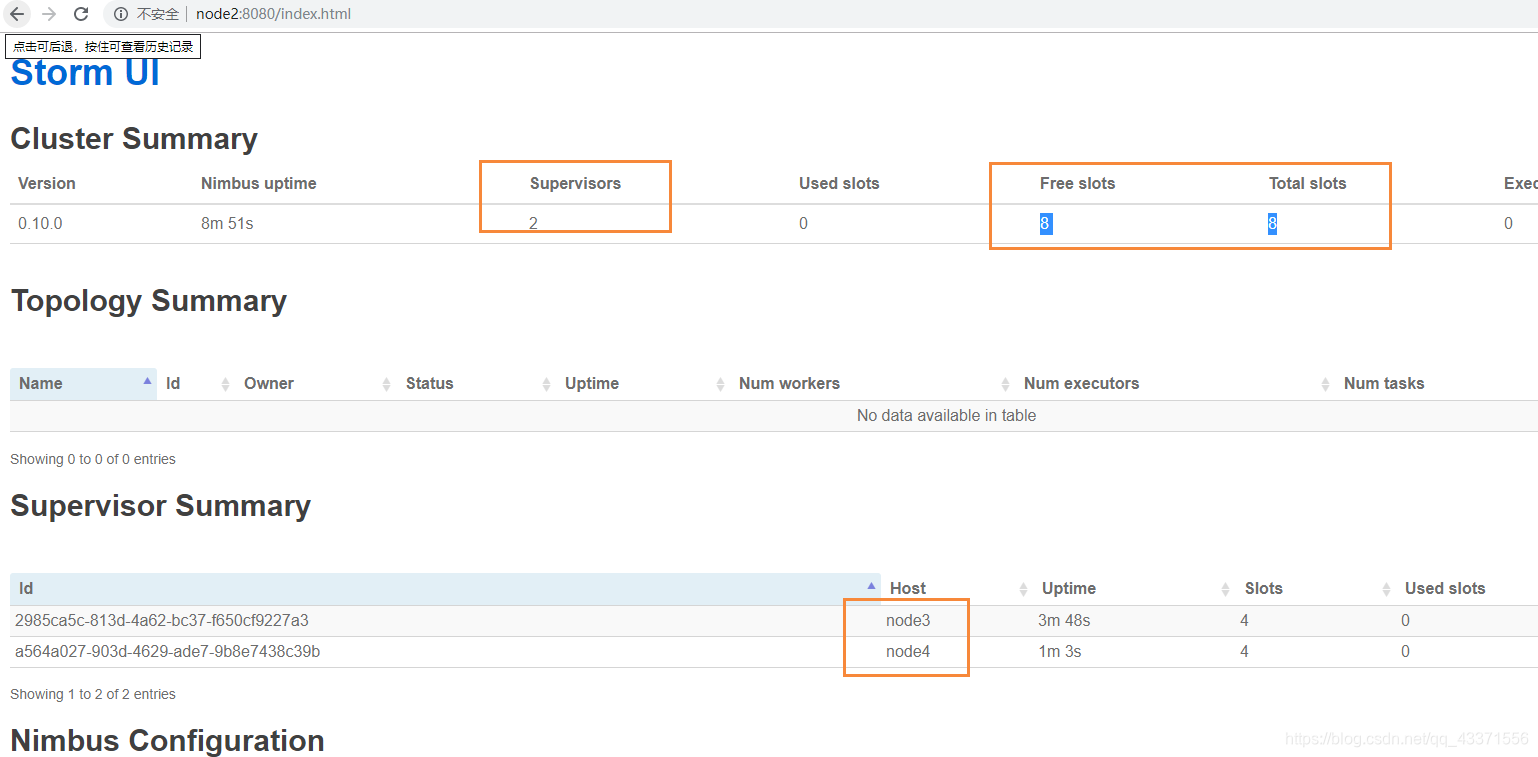
Task: Click the Slots value for node3
Action: click(1245, 621)
